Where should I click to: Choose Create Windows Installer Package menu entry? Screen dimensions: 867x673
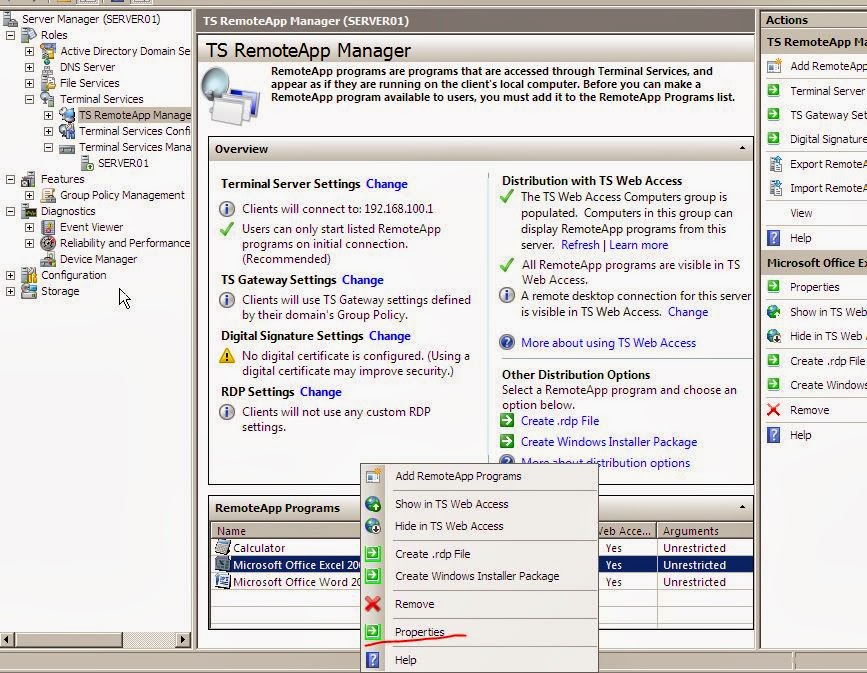click(479, 576)
